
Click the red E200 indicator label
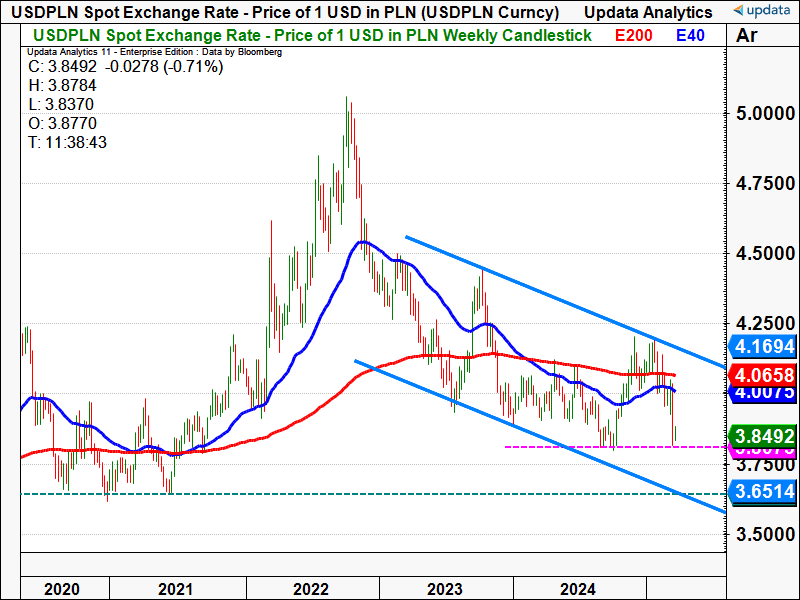point(633,35)
